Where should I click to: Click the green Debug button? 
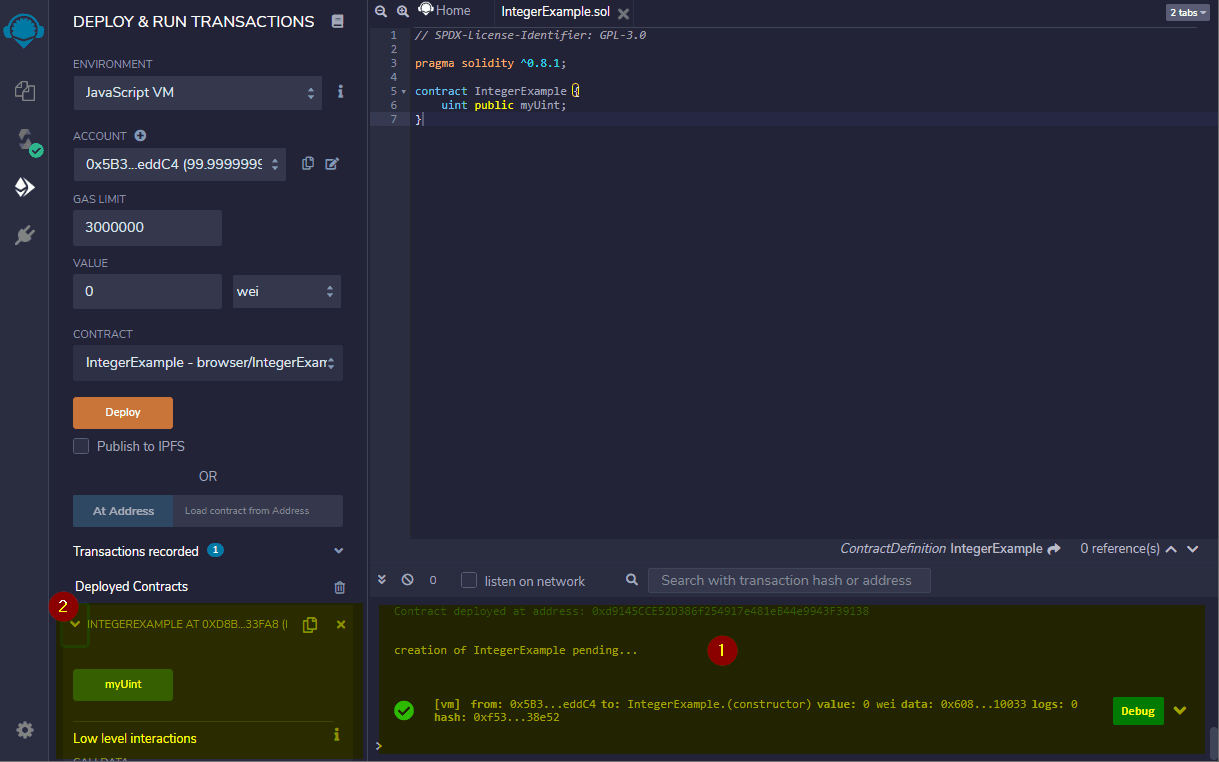[x=1138, y=711]
